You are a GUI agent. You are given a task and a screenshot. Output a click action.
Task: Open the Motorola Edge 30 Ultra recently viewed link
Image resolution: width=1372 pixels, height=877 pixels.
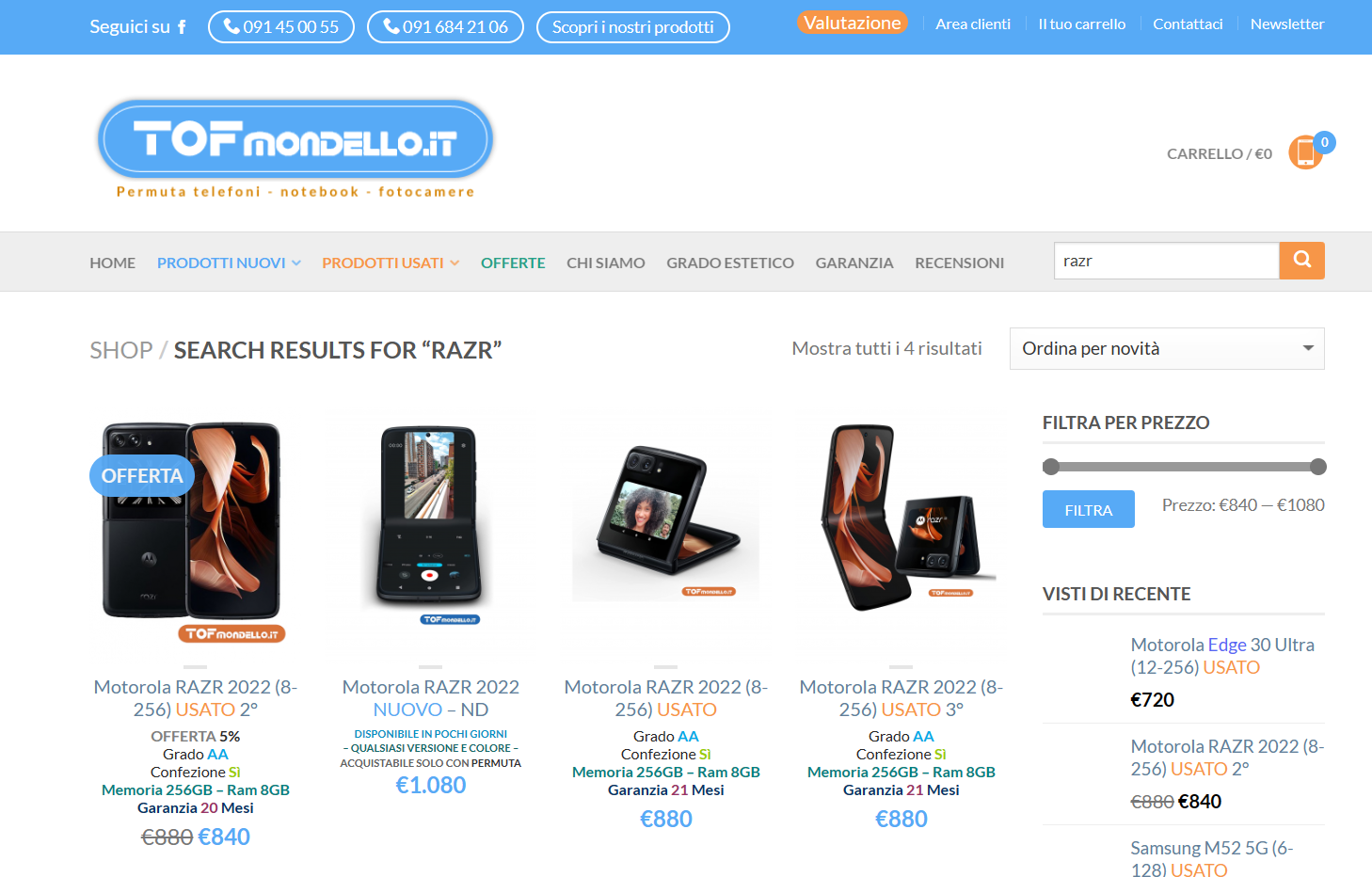click(1222, 656)
